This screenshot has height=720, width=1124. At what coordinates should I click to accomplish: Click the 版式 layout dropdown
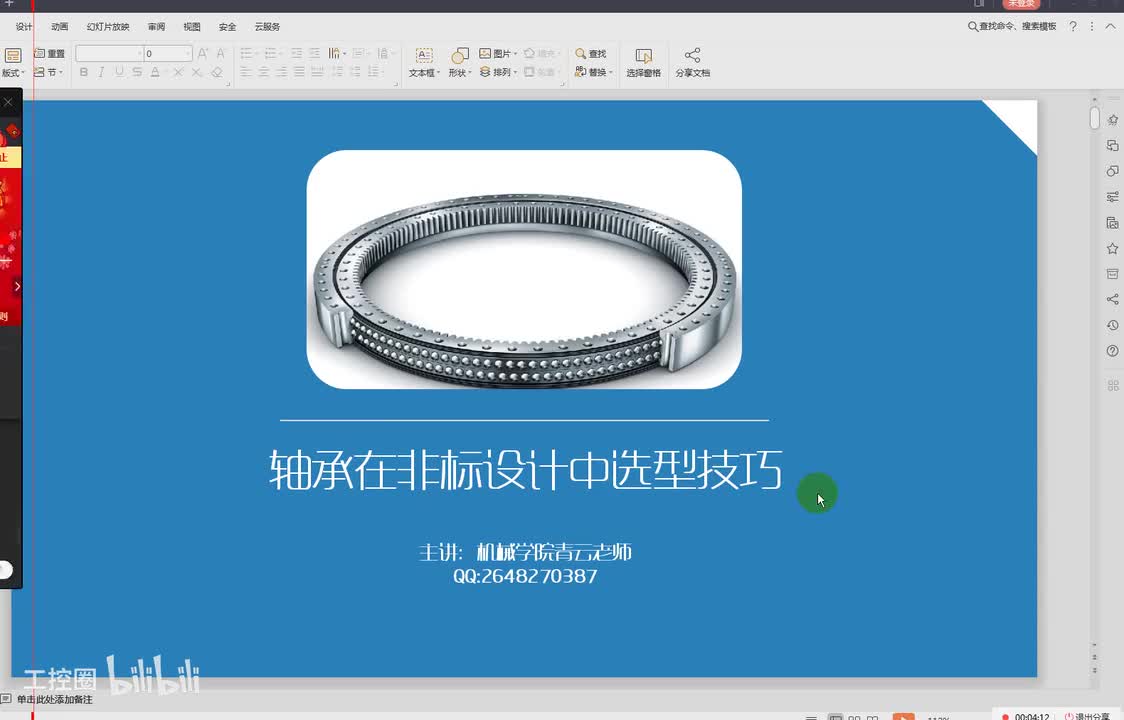[x=12, y=62]
